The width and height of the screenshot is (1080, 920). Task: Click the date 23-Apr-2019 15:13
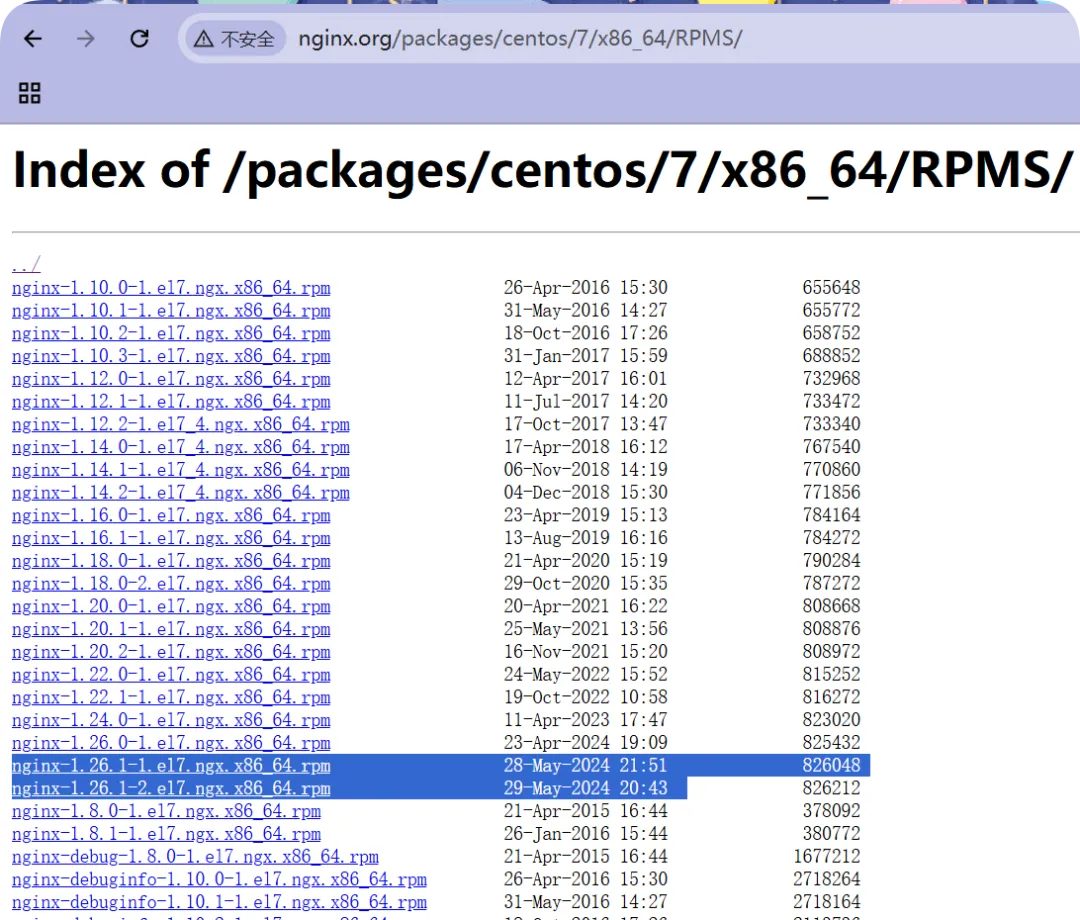coord(585,514)
